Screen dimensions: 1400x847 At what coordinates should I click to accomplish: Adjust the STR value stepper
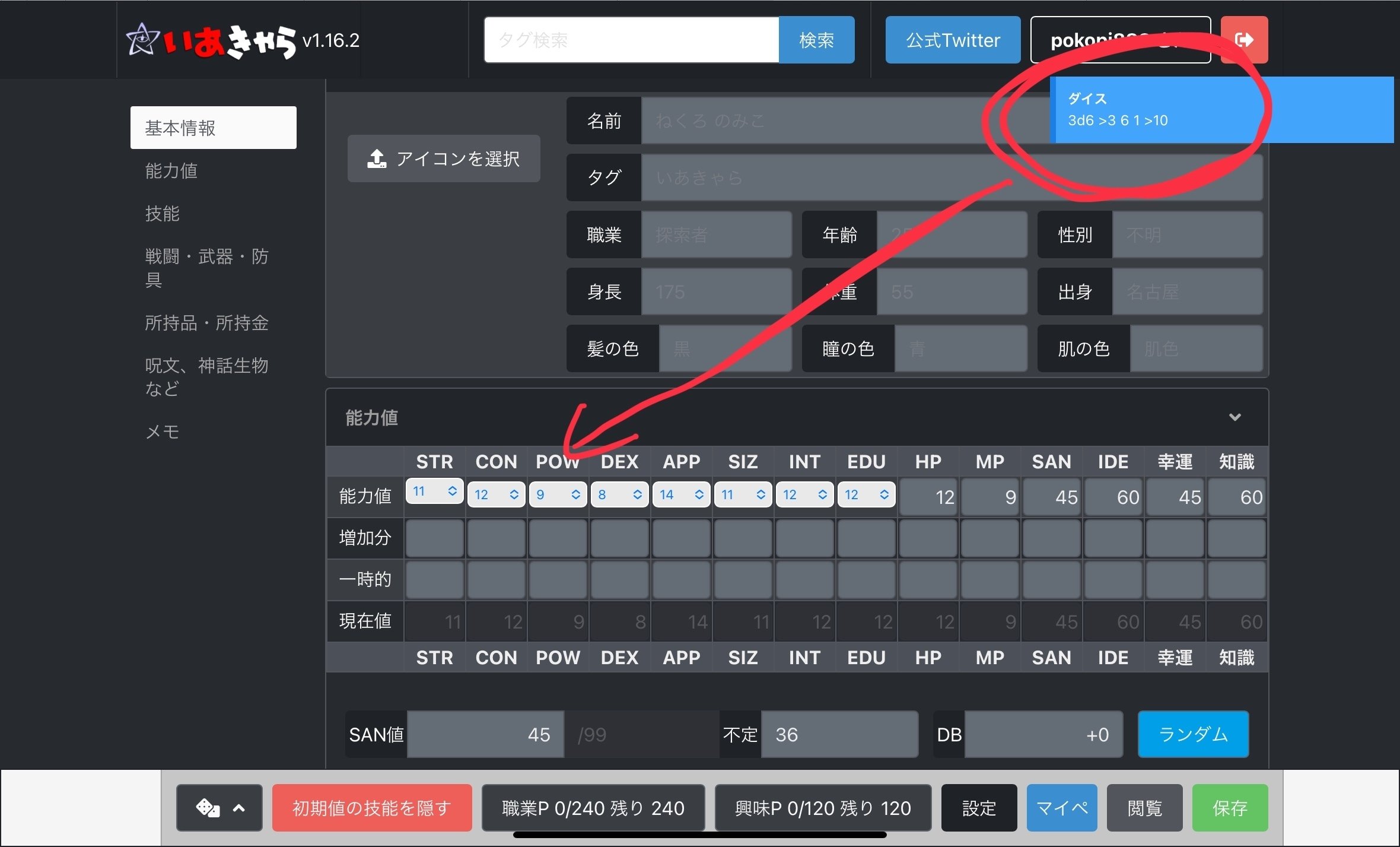click(434, 491)
